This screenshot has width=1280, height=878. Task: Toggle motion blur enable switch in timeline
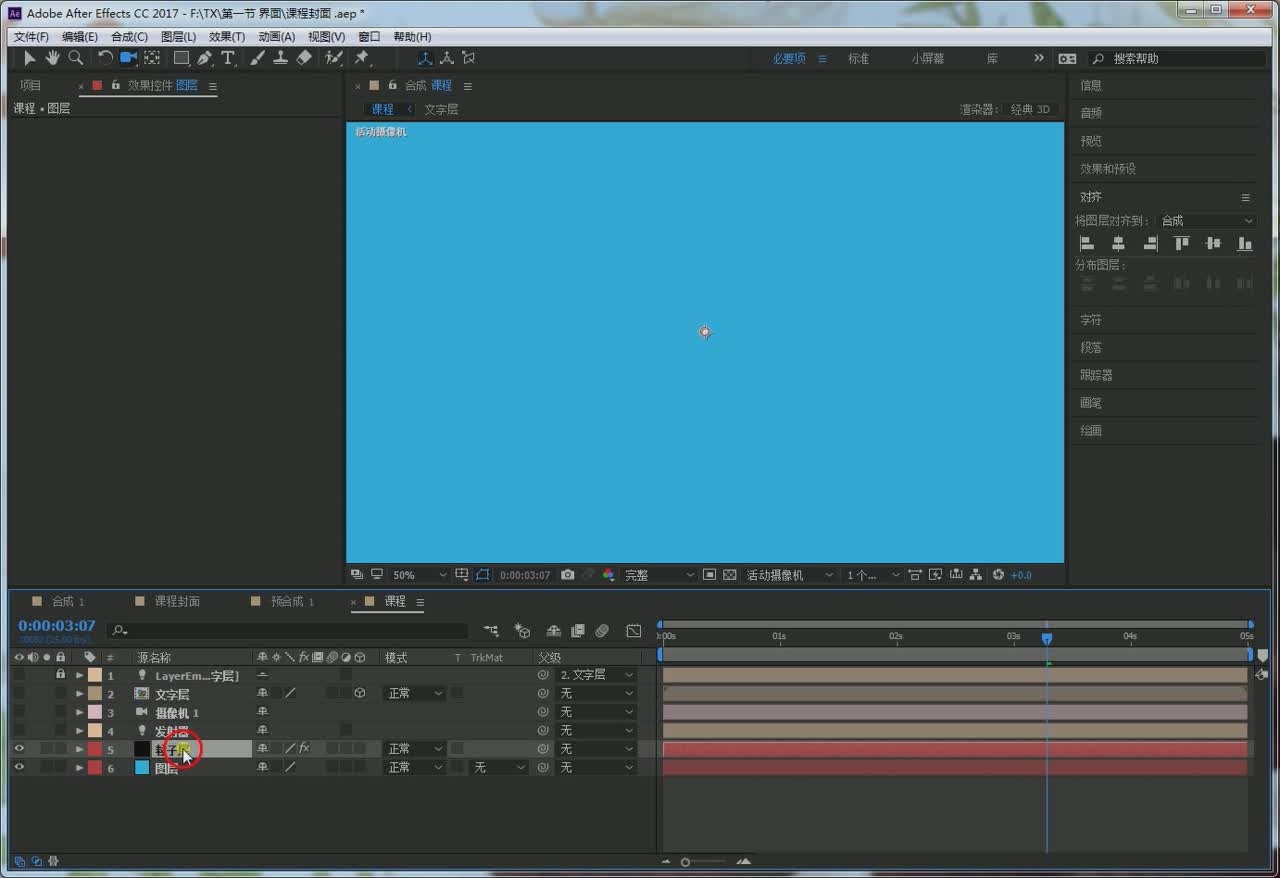pos(602,631)
